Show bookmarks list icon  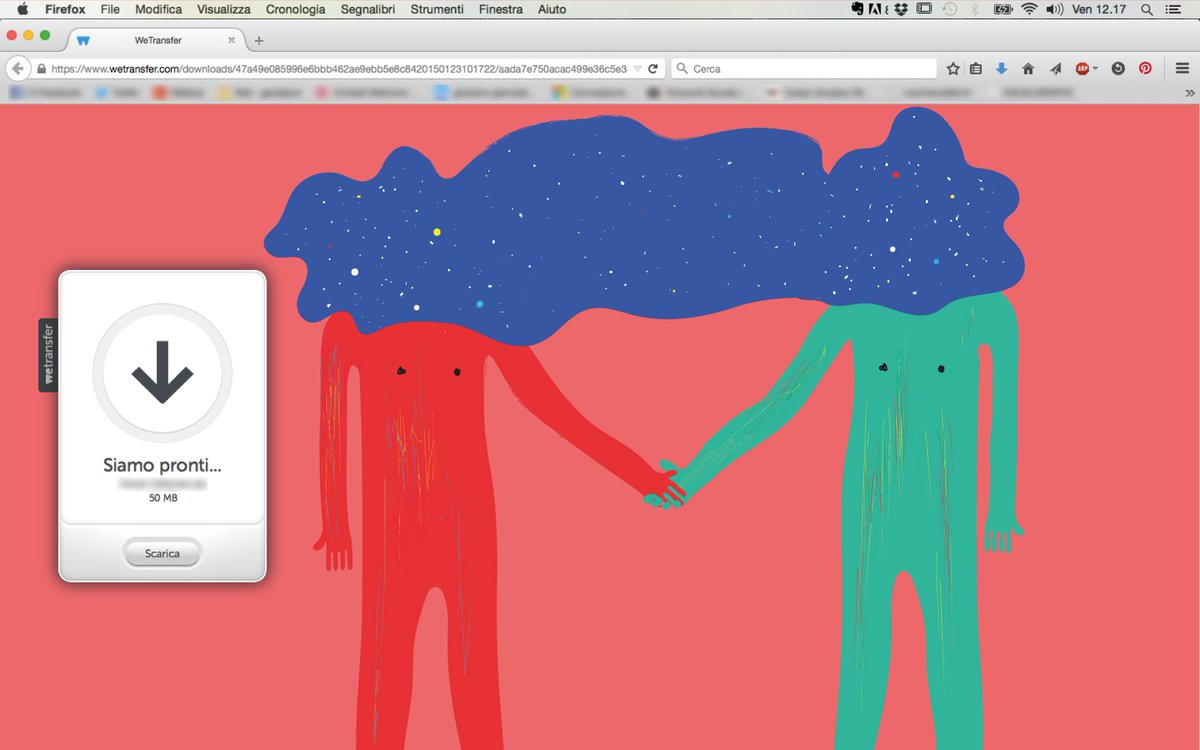[x=976, y=69]
